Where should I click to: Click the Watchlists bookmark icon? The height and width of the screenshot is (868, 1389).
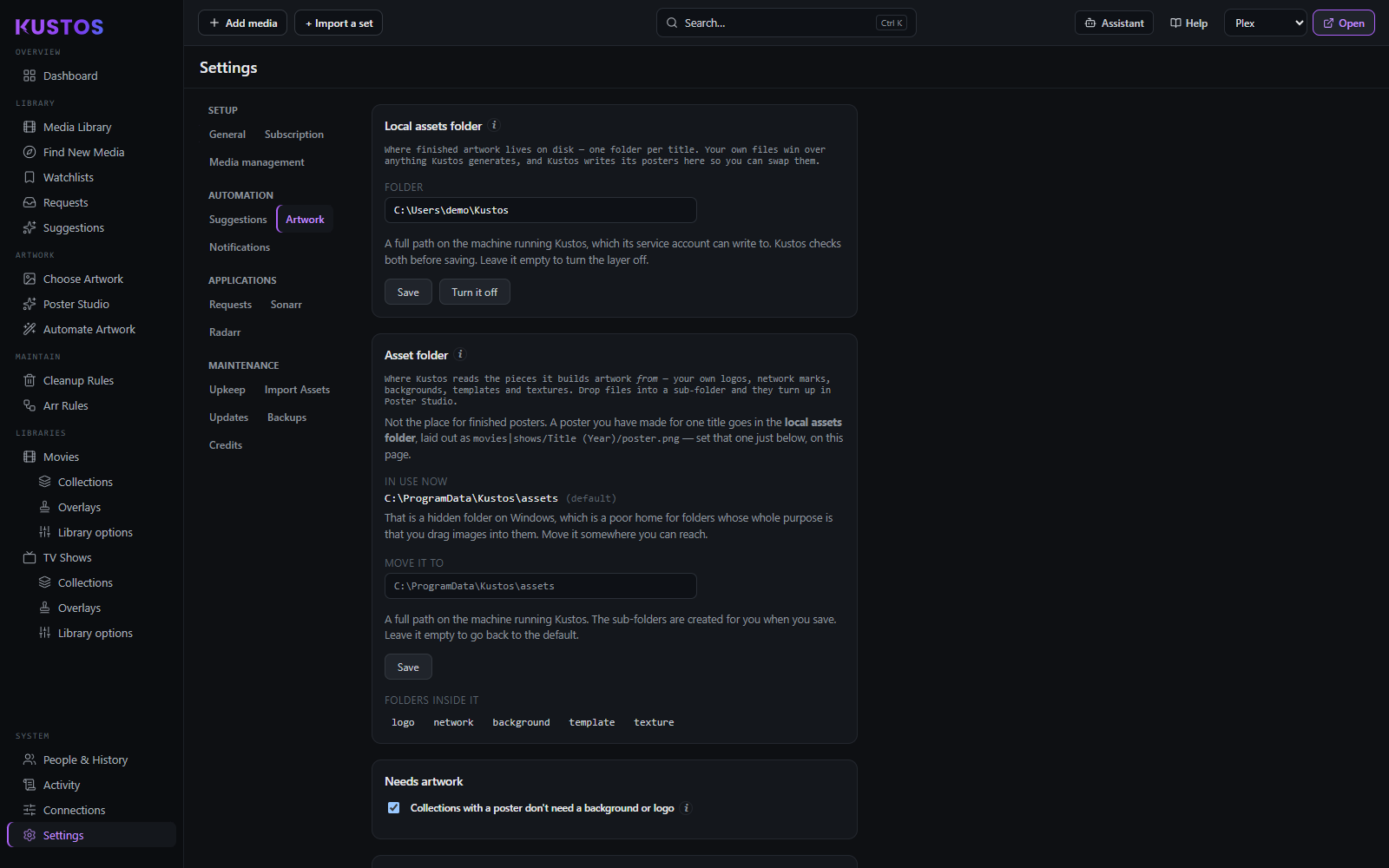pos(30,177)
